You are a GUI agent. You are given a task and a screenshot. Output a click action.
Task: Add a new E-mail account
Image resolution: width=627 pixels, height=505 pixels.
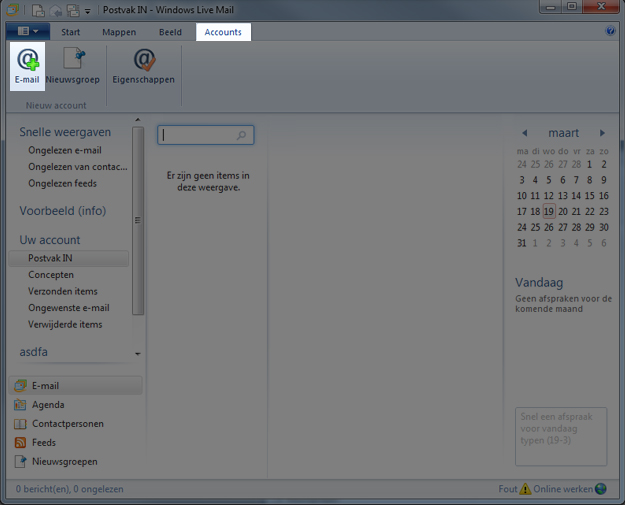(27, 66)
